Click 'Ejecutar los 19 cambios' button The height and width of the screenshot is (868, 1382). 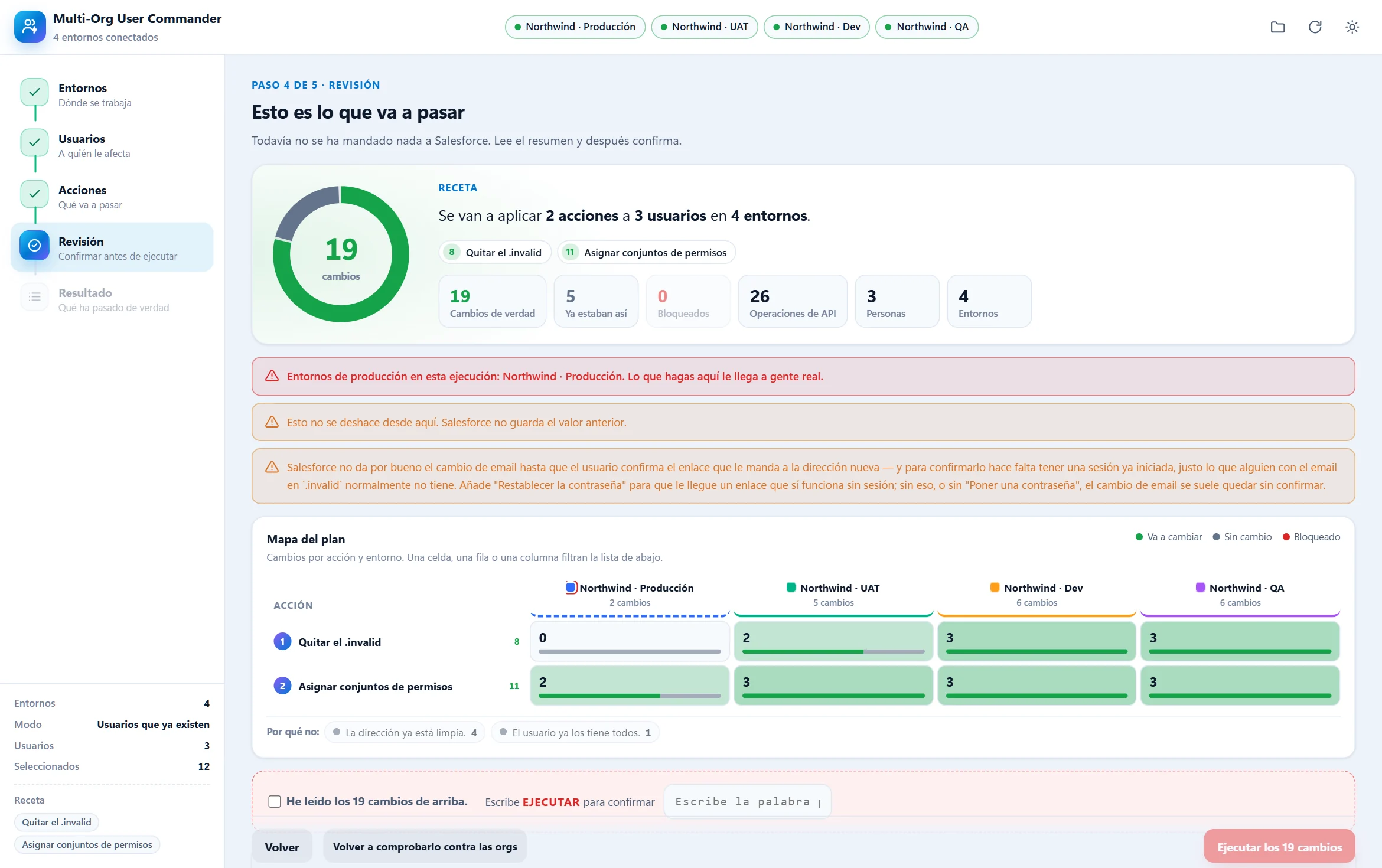click(x=1279, y=847)
